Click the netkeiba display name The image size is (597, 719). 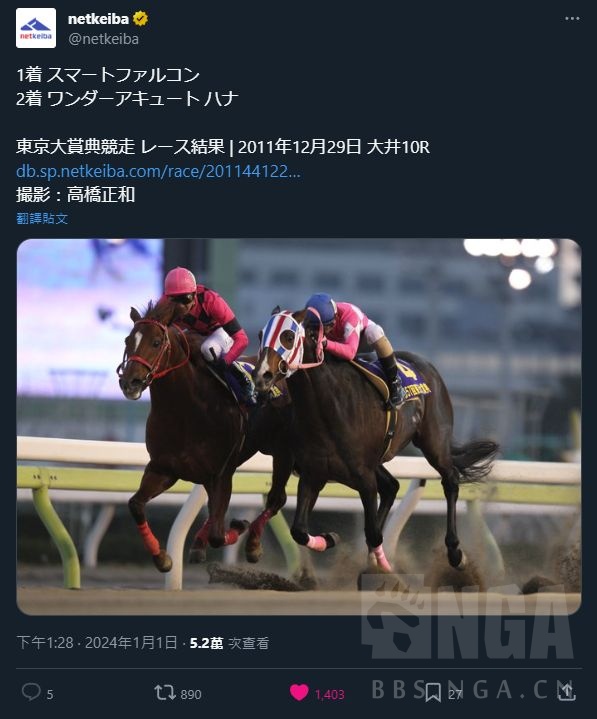98,19
